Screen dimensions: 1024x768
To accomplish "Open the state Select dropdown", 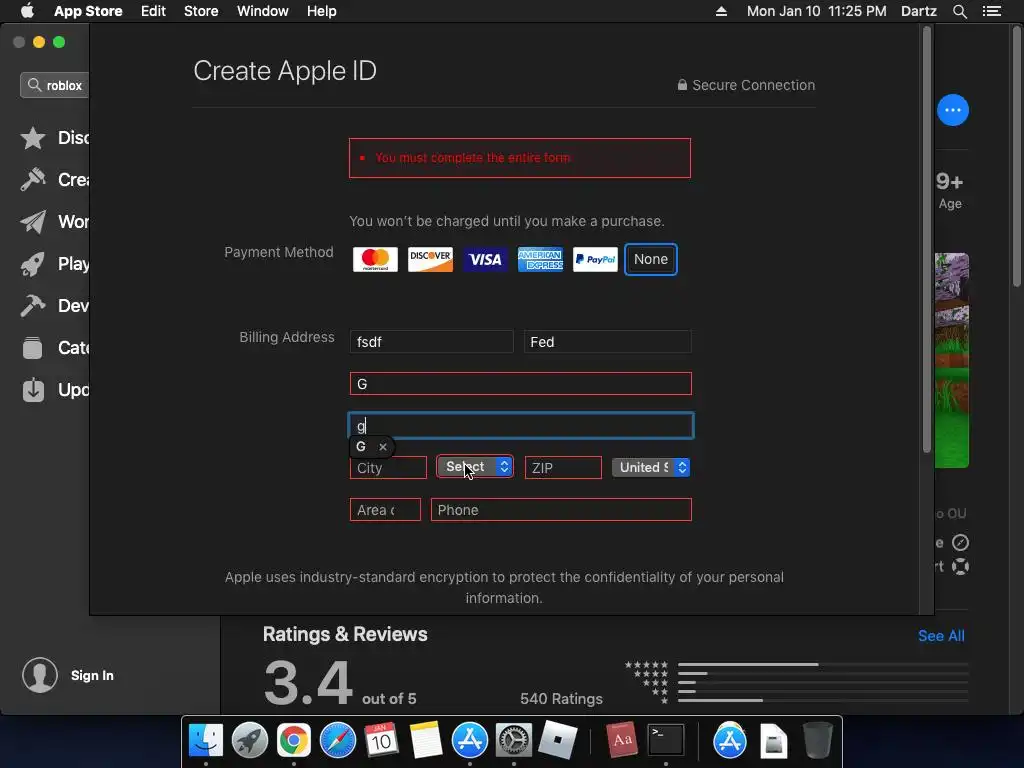I will pos(475,467).
